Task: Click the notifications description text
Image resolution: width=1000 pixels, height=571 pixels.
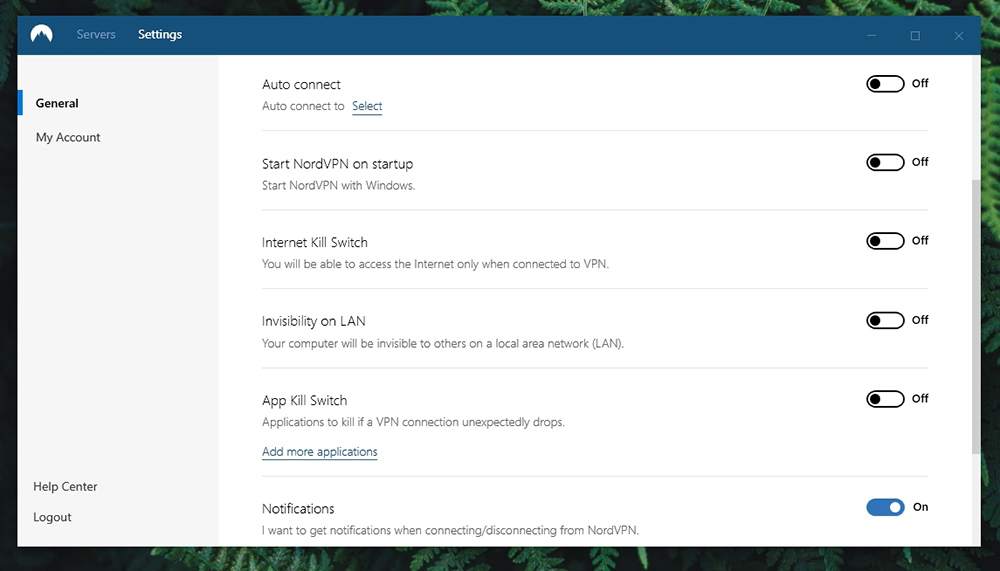Action: [x=450, y=530]
